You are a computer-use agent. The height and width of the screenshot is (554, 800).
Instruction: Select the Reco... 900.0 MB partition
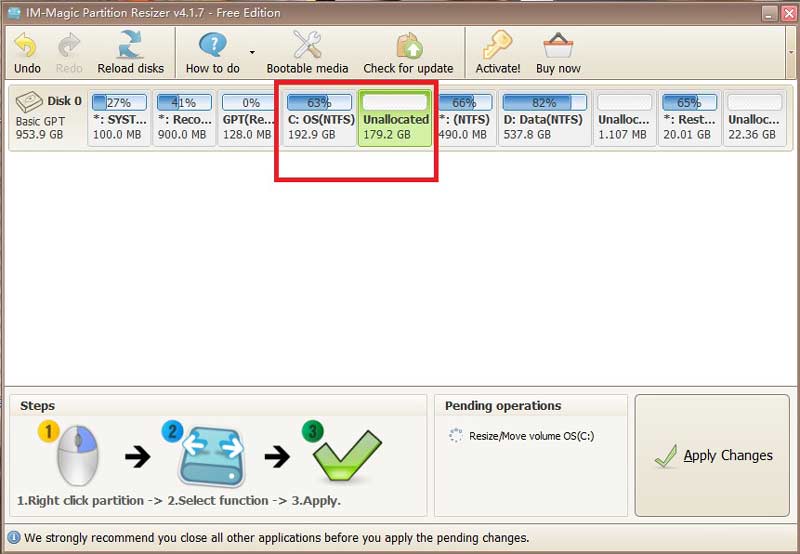pos(184,118)
